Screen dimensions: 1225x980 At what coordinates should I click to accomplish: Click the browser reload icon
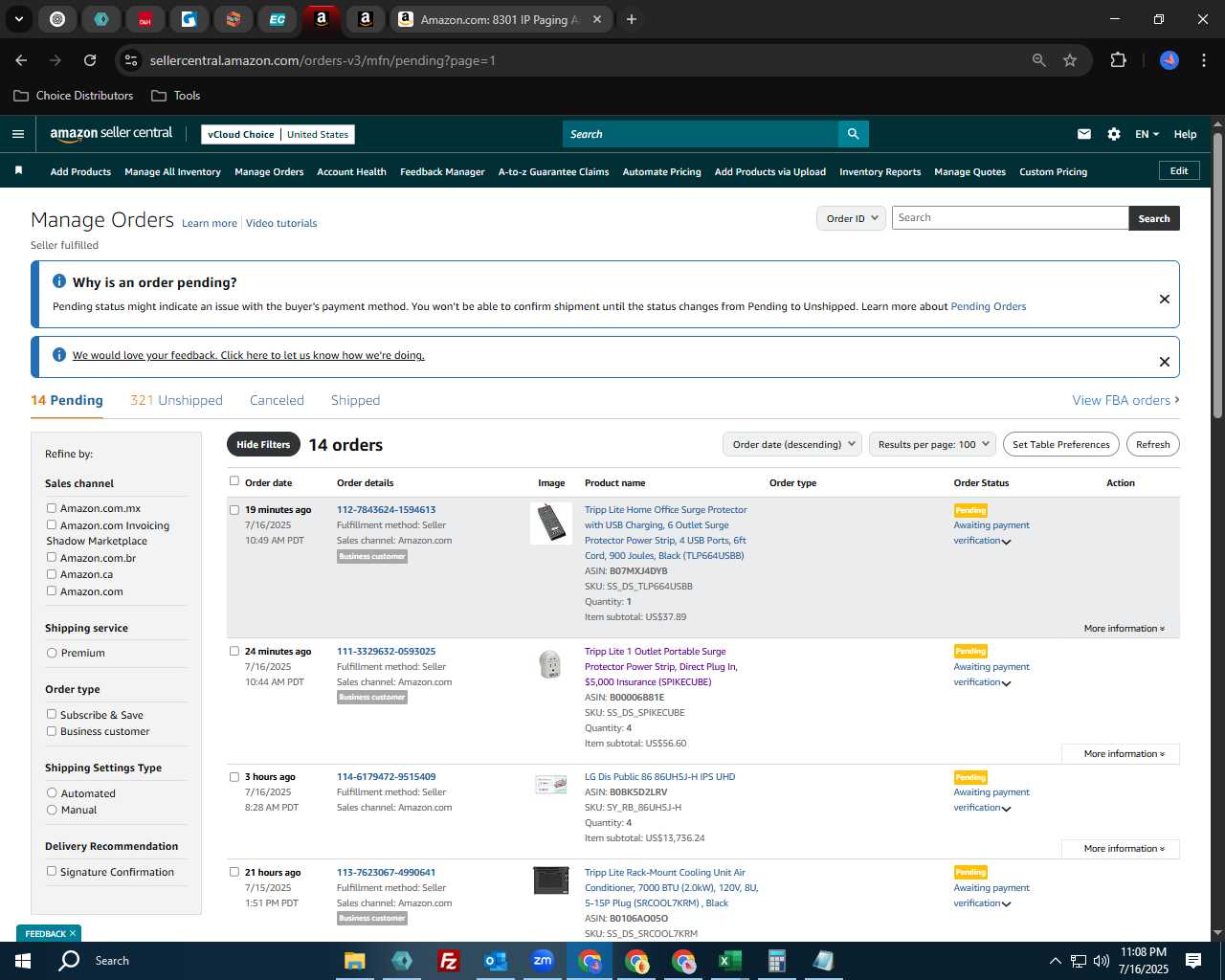[x=90, y=60]
